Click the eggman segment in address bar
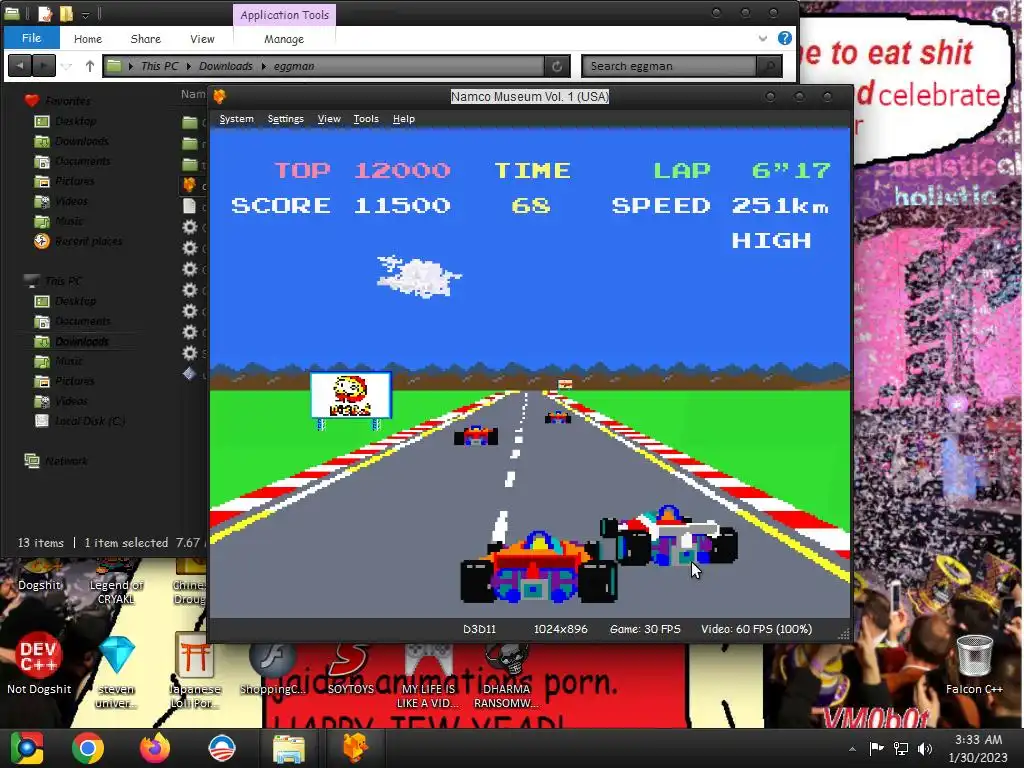 click(x=294, y=66)
